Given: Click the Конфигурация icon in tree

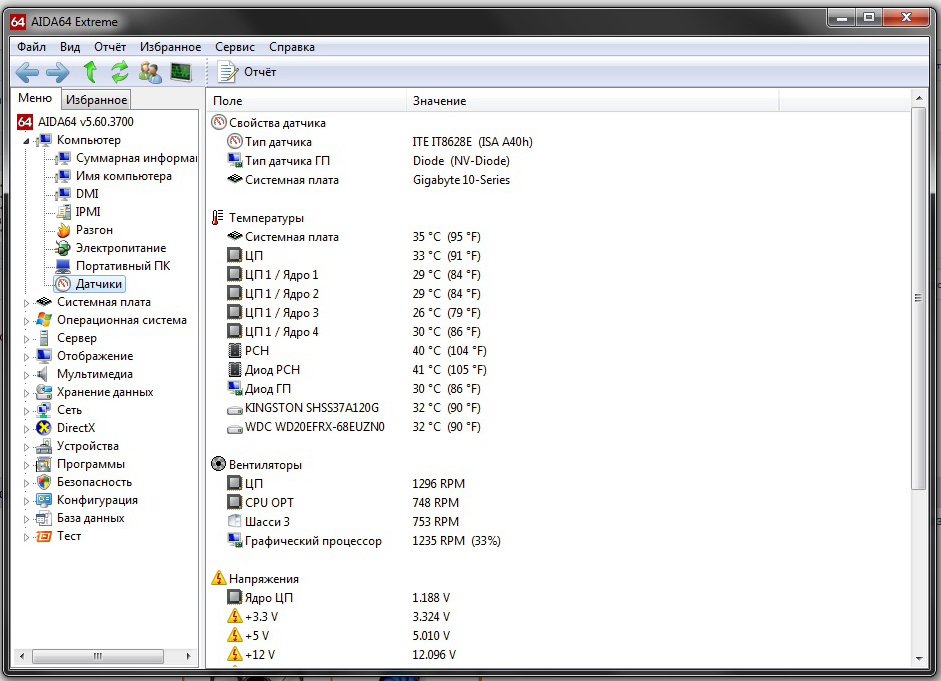Looking at the screenshot, I should [44, 500].
